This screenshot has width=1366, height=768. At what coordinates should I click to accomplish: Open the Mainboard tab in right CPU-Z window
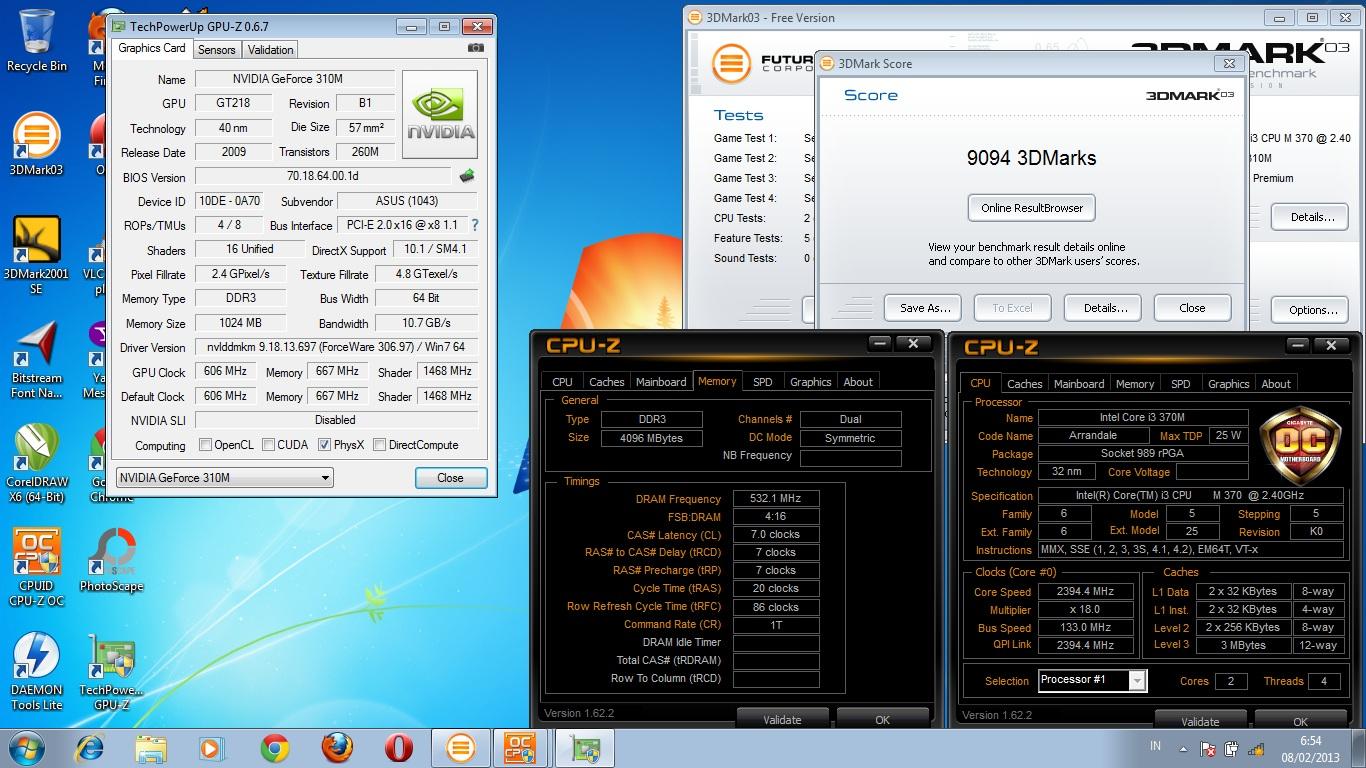pos(1079,384)
